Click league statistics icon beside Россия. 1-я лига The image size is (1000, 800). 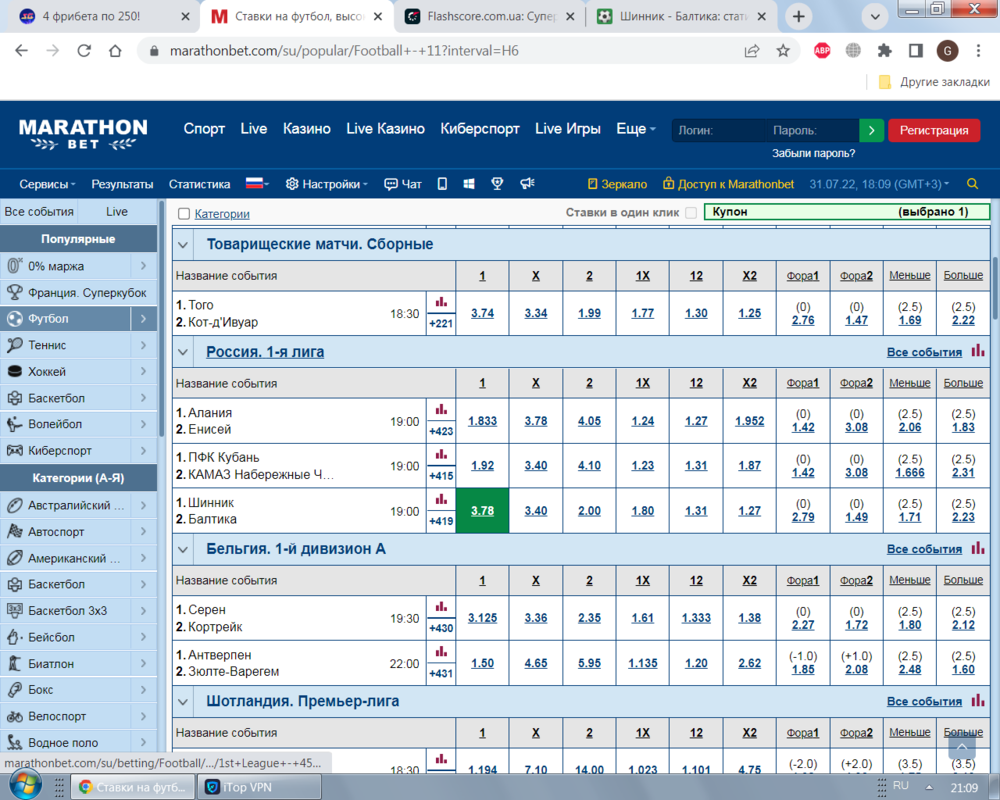click(978, 351)
